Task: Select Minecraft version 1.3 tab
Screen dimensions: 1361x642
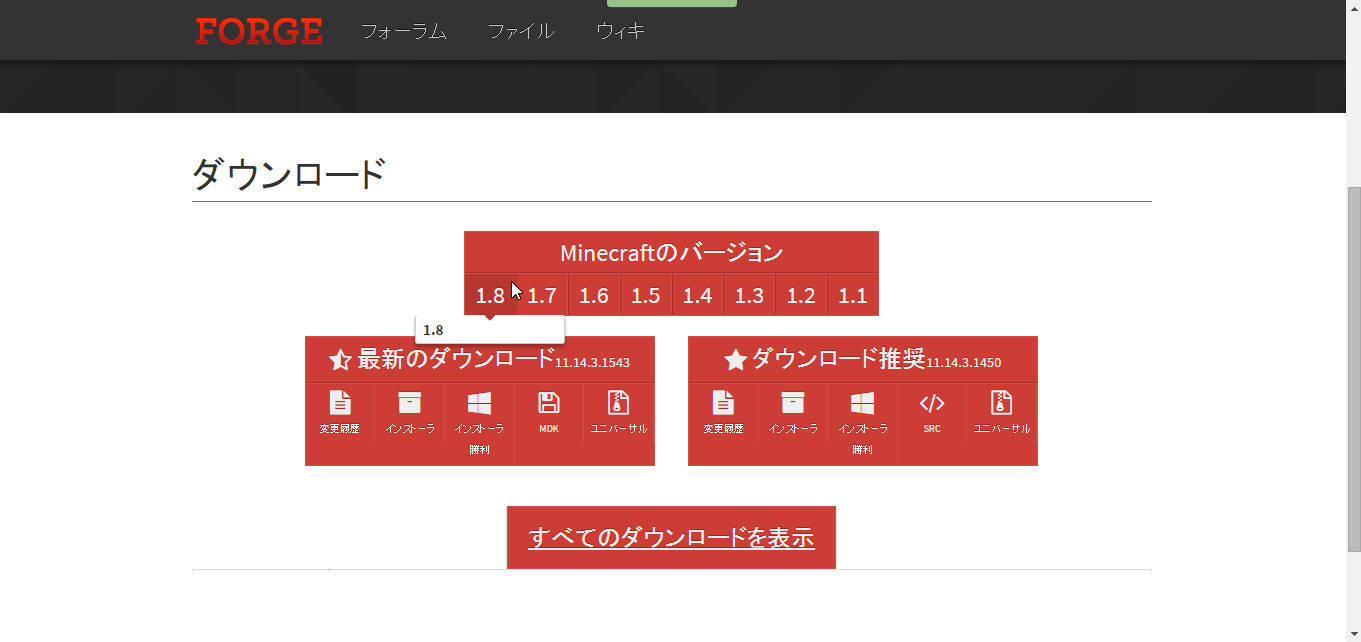Action: (x=749, y=295)
